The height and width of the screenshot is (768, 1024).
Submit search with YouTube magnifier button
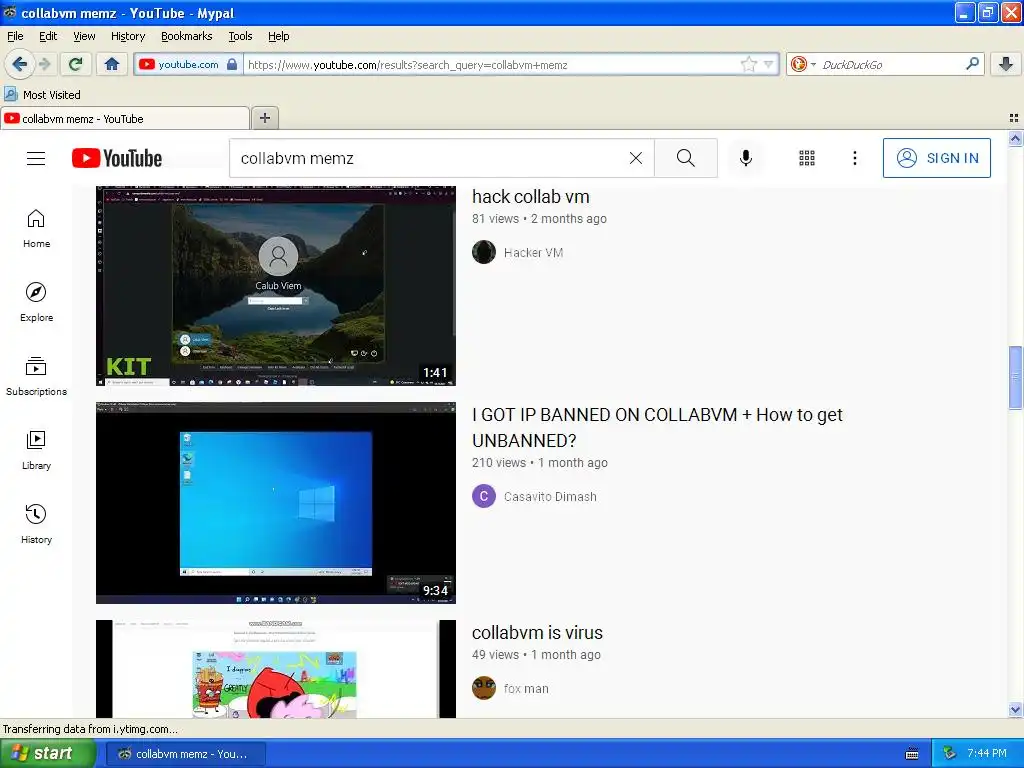[x=686, y=158]
